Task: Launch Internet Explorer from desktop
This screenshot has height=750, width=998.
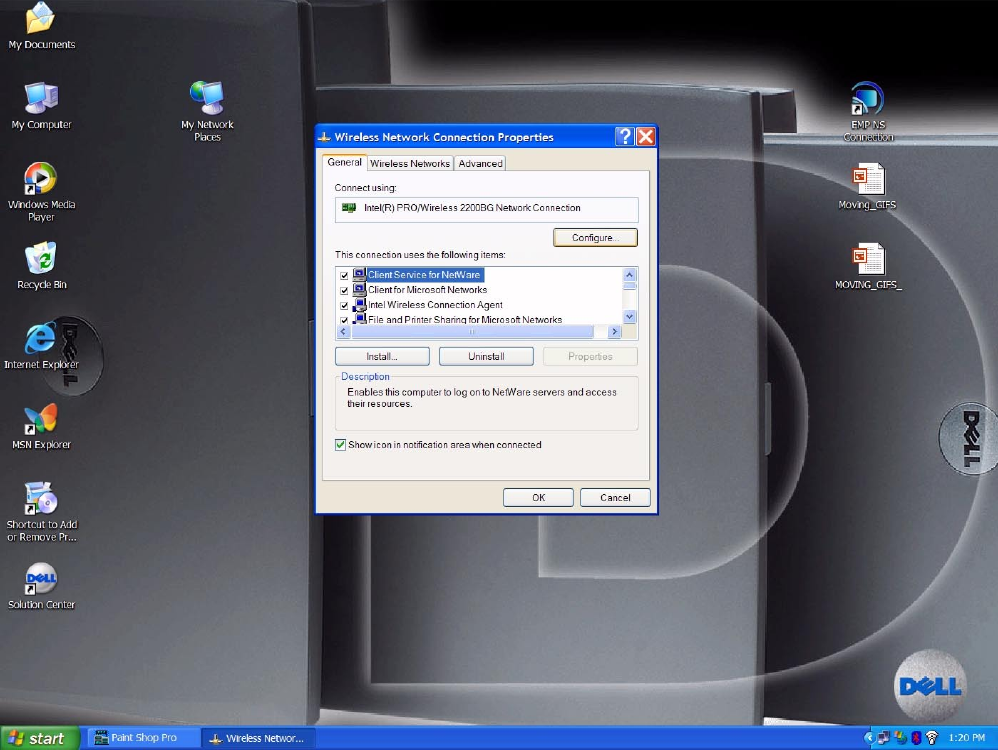Action: (x=41, y=346)
